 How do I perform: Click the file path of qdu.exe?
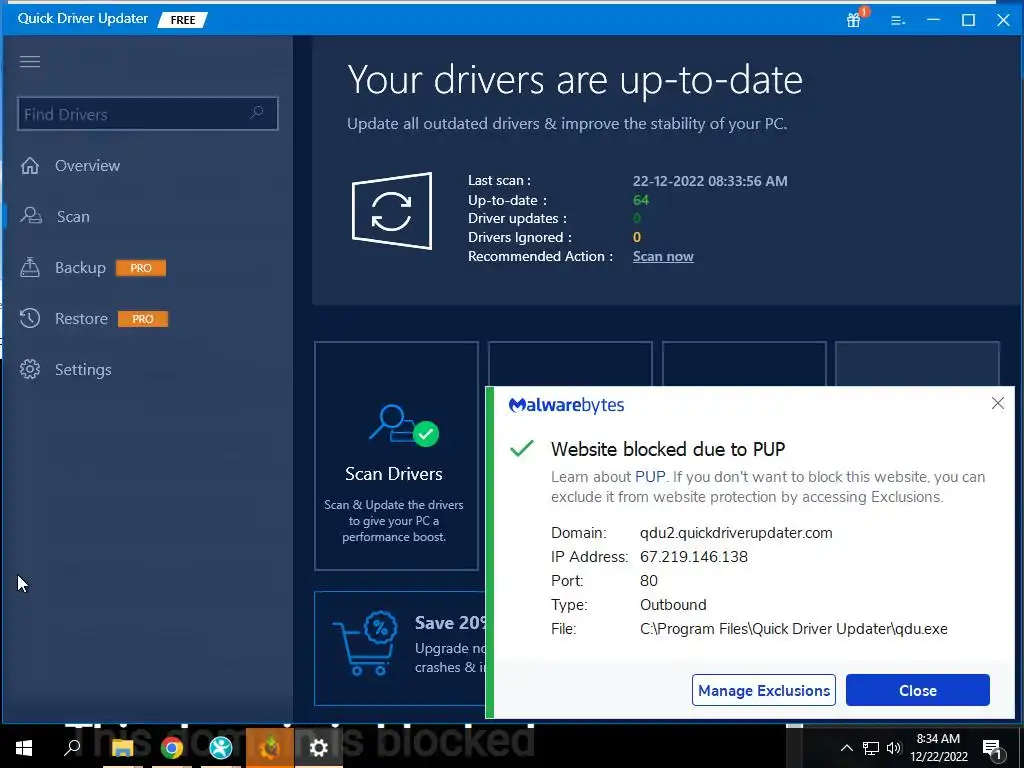tap(793, 629)
